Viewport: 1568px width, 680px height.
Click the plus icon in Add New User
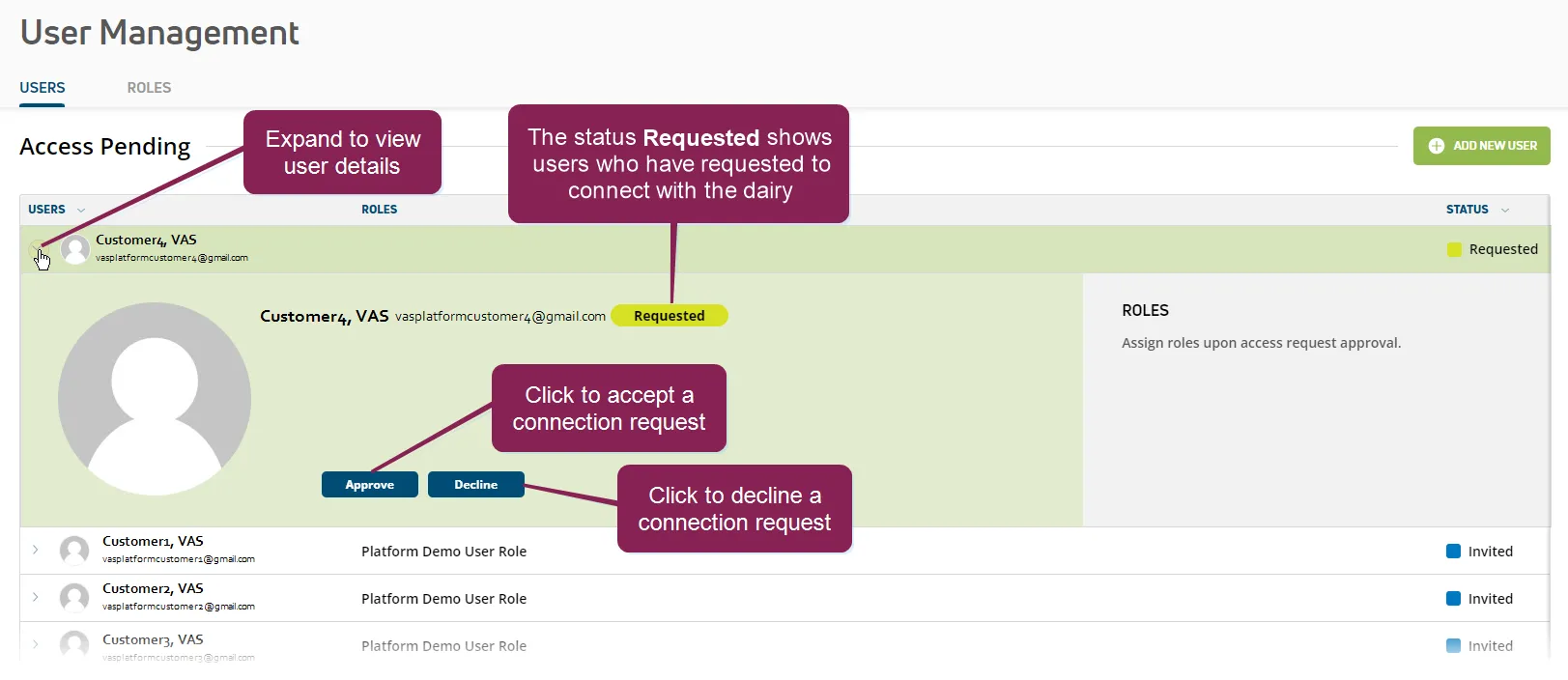pos(1437,146)
